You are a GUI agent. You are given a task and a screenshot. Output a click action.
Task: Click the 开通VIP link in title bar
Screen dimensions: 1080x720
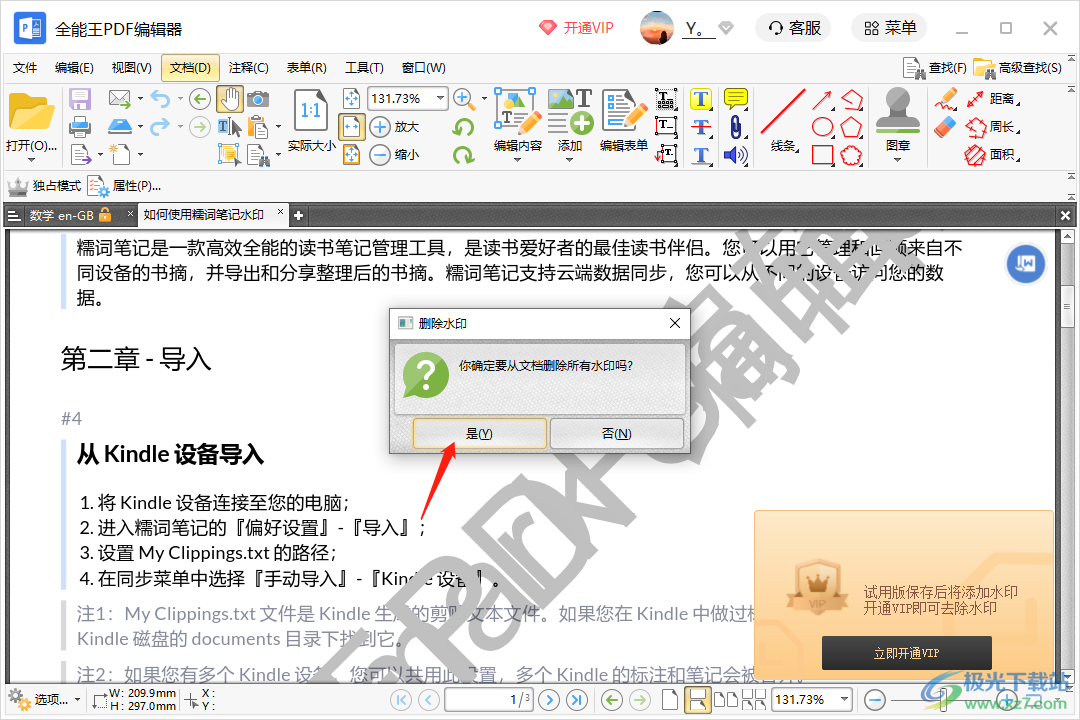pyautogui.click(x=577, y=28)
